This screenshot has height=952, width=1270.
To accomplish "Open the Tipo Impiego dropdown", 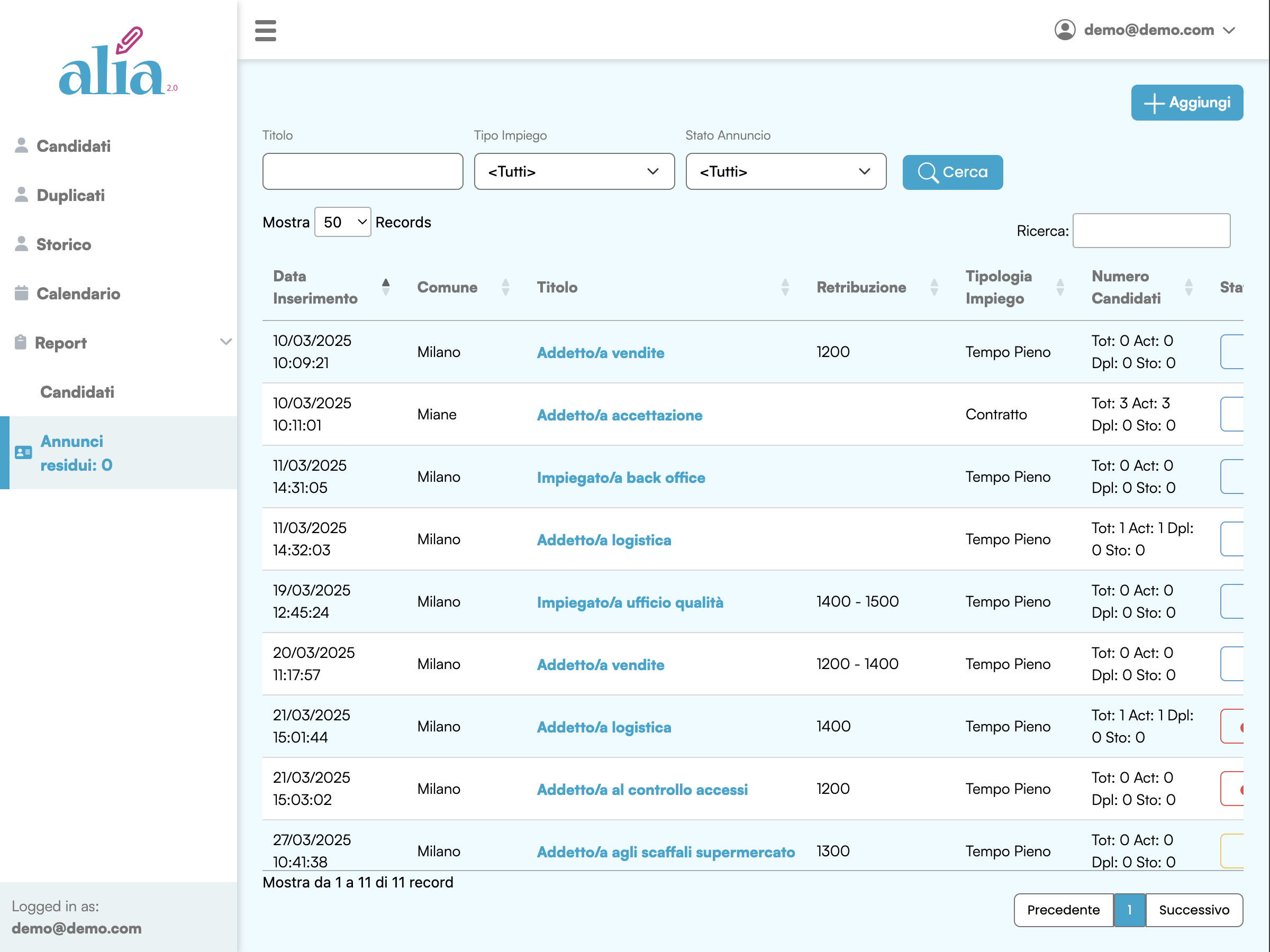I will click(x=574, y=171).
